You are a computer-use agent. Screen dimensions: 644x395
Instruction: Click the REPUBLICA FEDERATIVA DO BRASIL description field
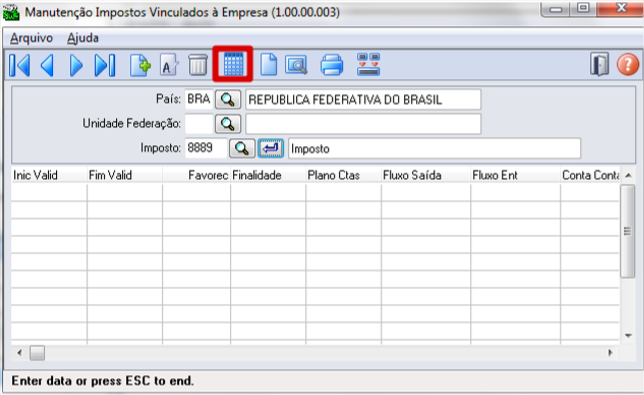363,99
